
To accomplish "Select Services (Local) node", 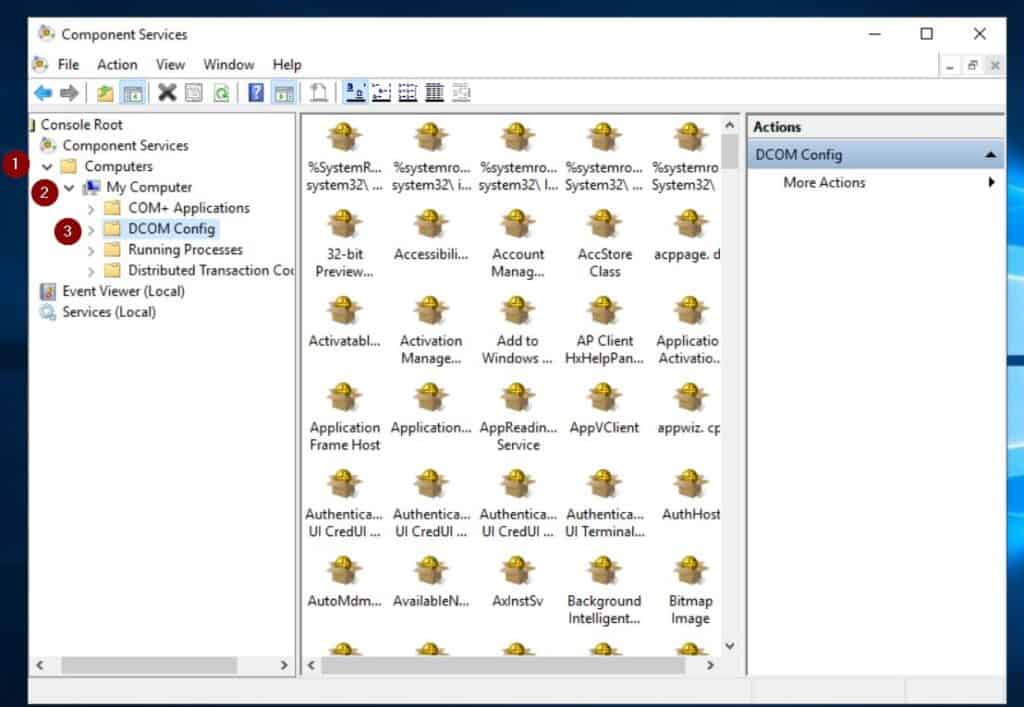I will click(108, 312).
